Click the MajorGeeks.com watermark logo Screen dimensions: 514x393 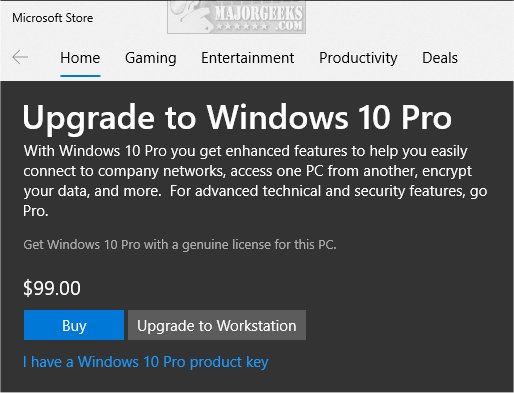236,17
